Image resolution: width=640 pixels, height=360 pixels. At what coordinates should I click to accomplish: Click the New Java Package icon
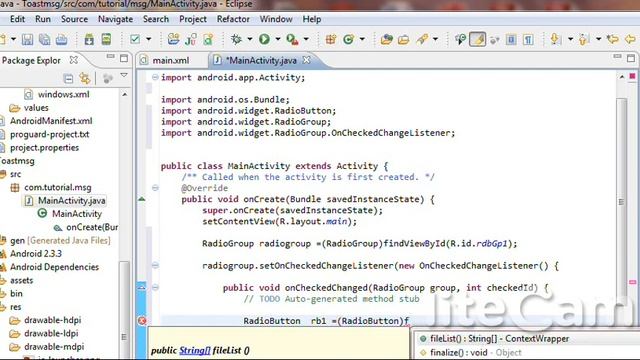point(331,39)
